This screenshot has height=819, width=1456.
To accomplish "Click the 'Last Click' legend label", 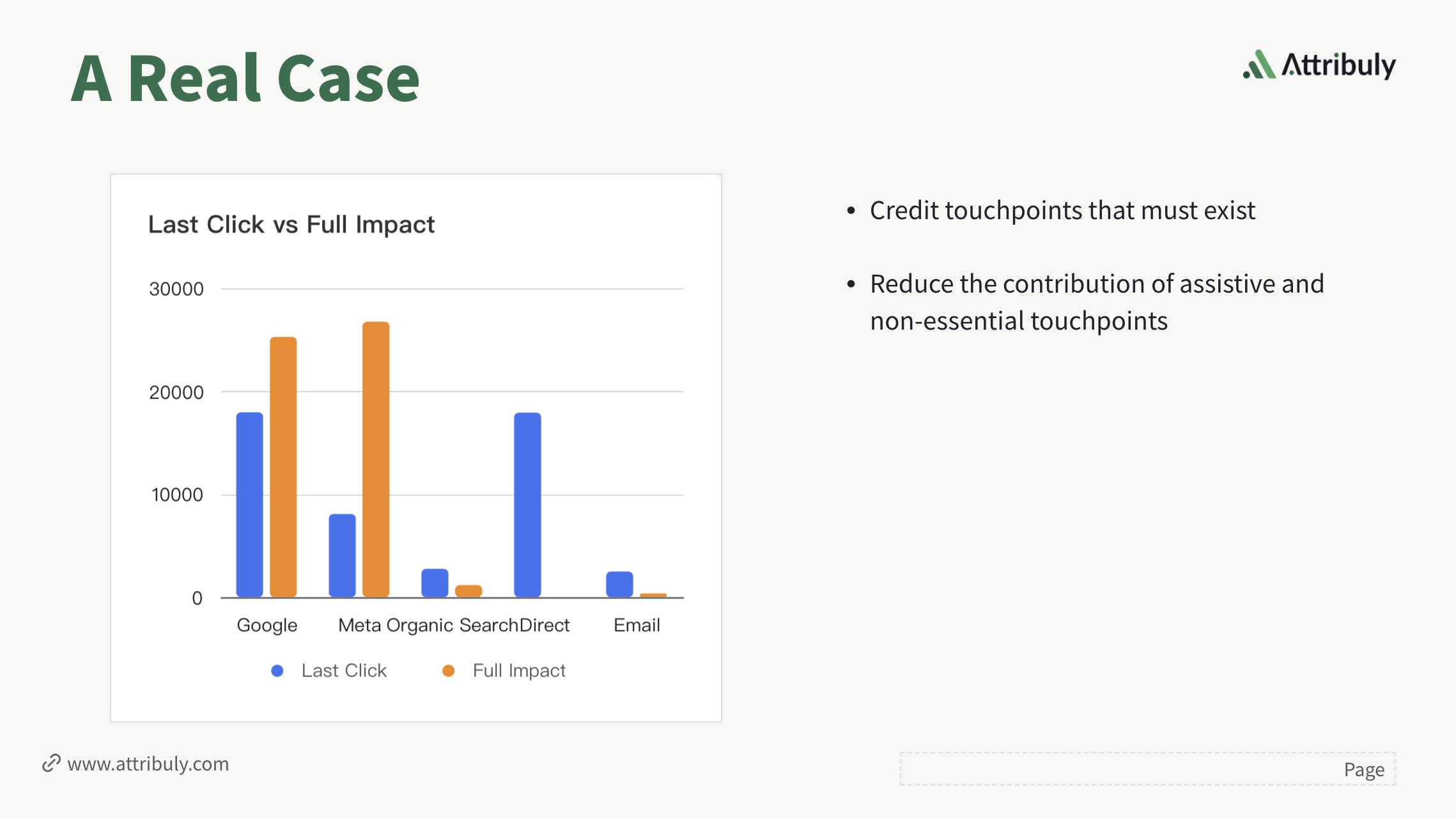I will (x=344, y=671).
